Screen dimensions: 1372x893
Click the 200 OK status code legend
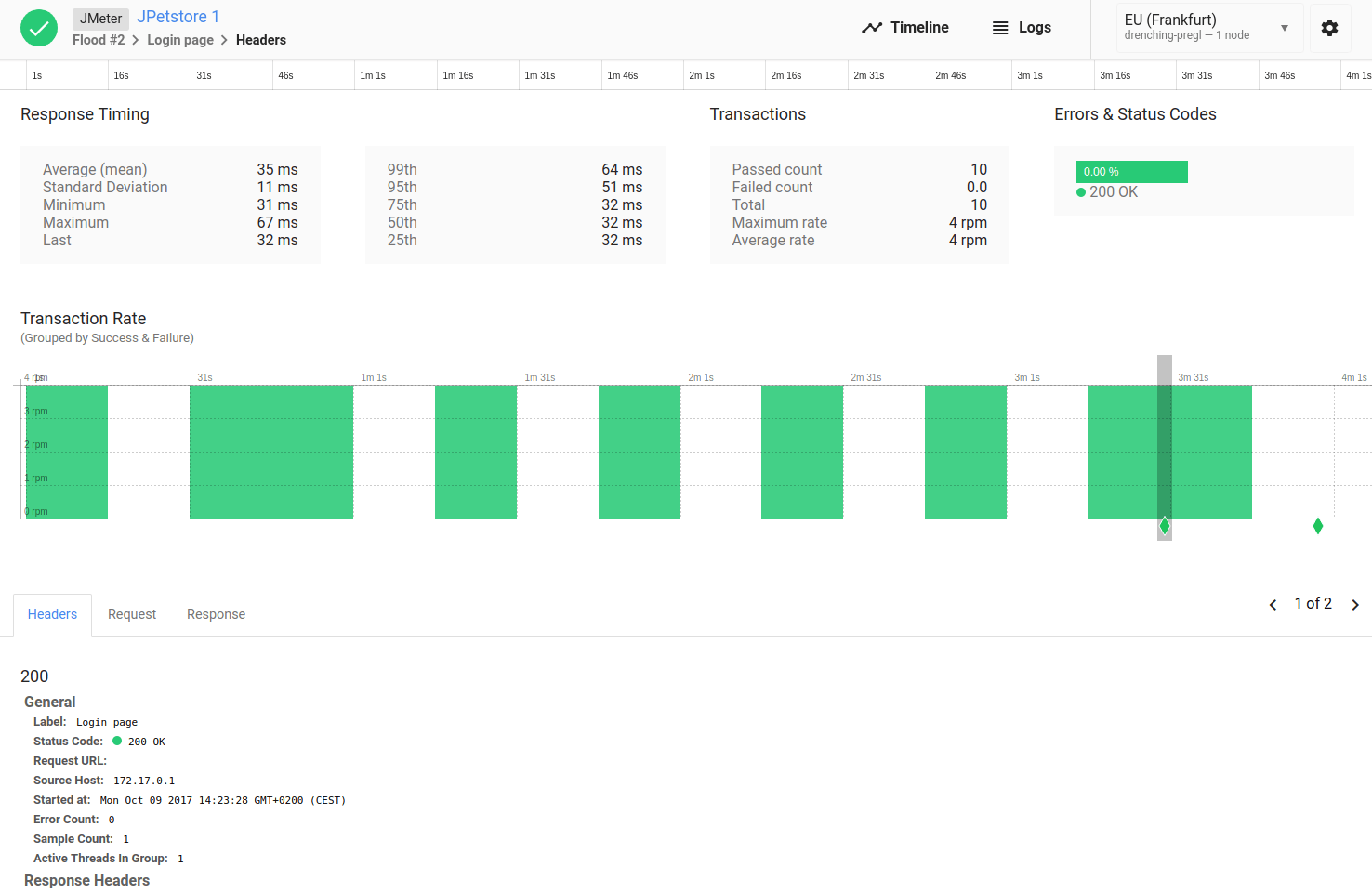tap(1107, 192)
